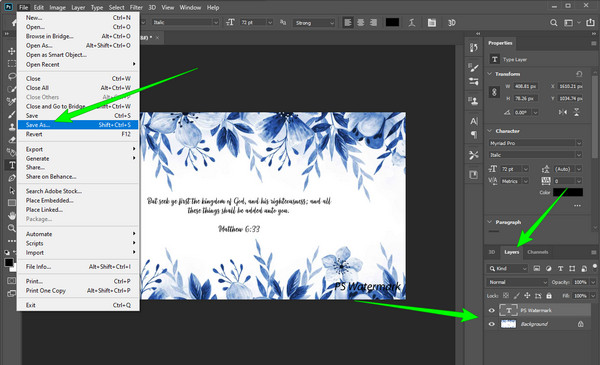600x365 pixels.
Task: Select the Hand tool
Action: (11, 215)
